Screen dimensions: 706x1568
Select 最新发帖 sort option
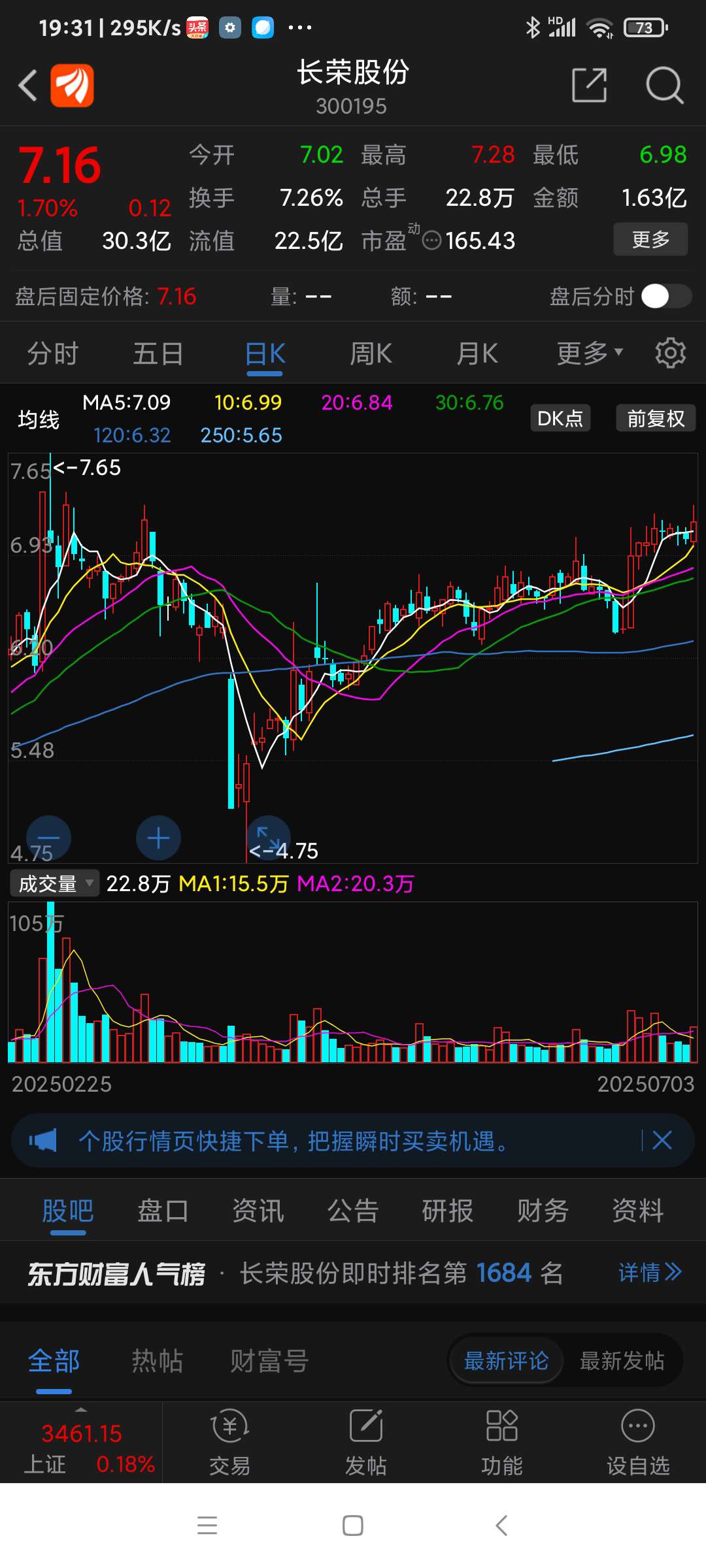(622, 1361)
